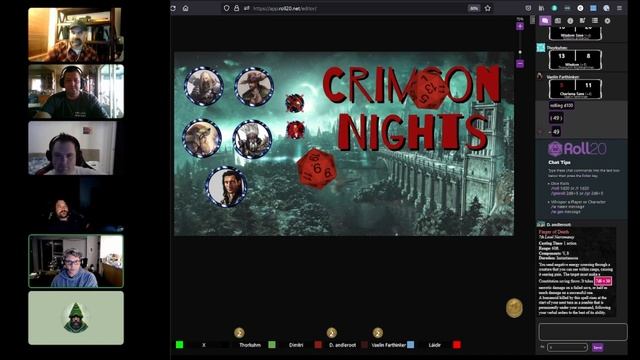
Task: Open the Roll20 Compendium tab
Action: coord(582,21)
